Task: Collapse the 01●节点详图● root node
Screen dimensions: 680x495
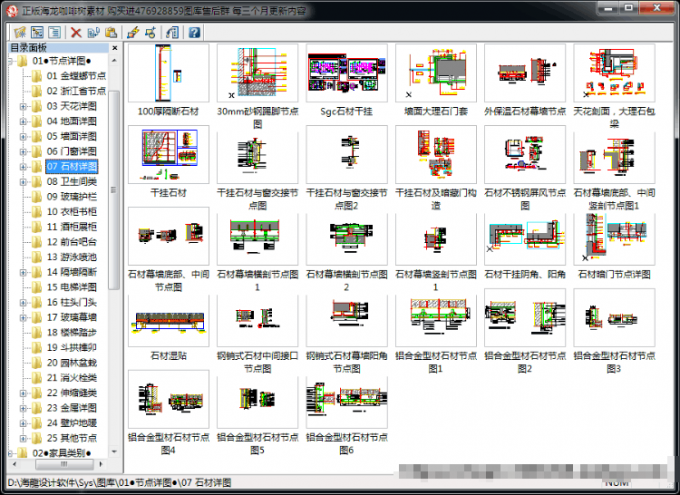Action: click(10, 61)
